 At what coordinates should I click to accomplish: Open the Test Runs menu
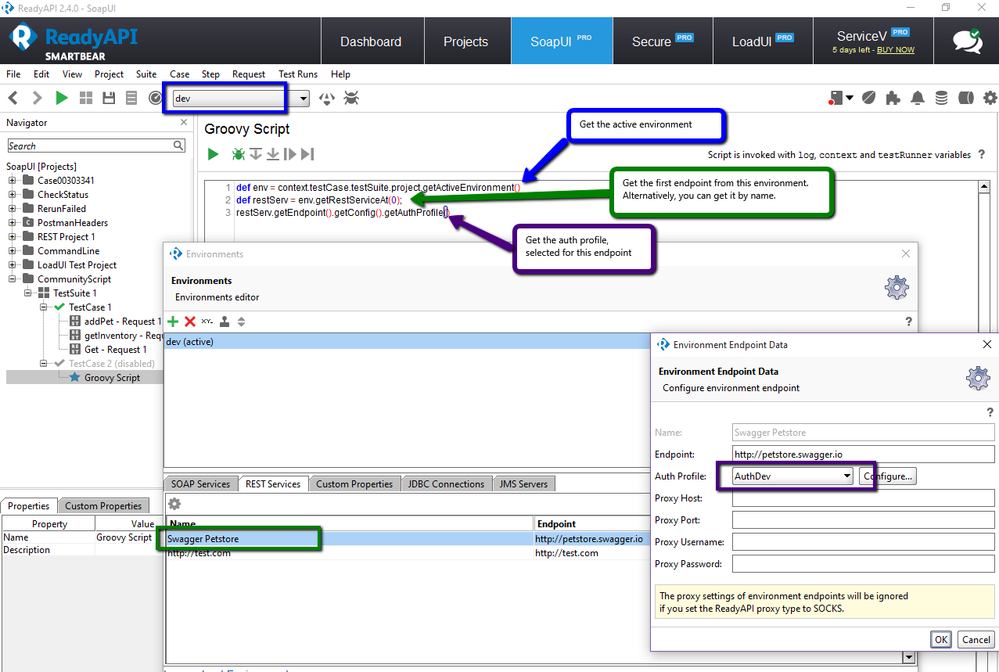[298, 74]
